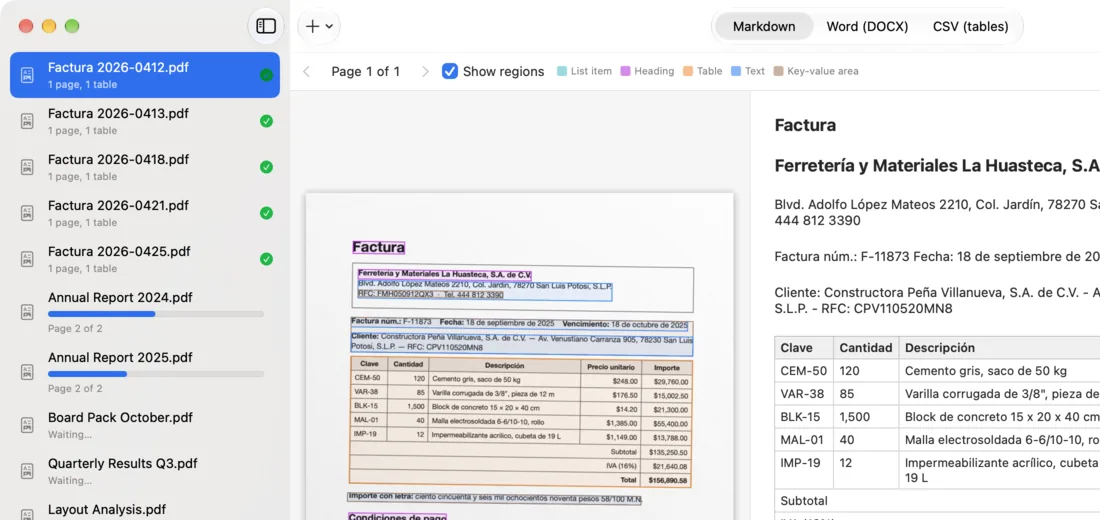Click the Clave column header
The image size is (1100, 520).
(804, 348)
